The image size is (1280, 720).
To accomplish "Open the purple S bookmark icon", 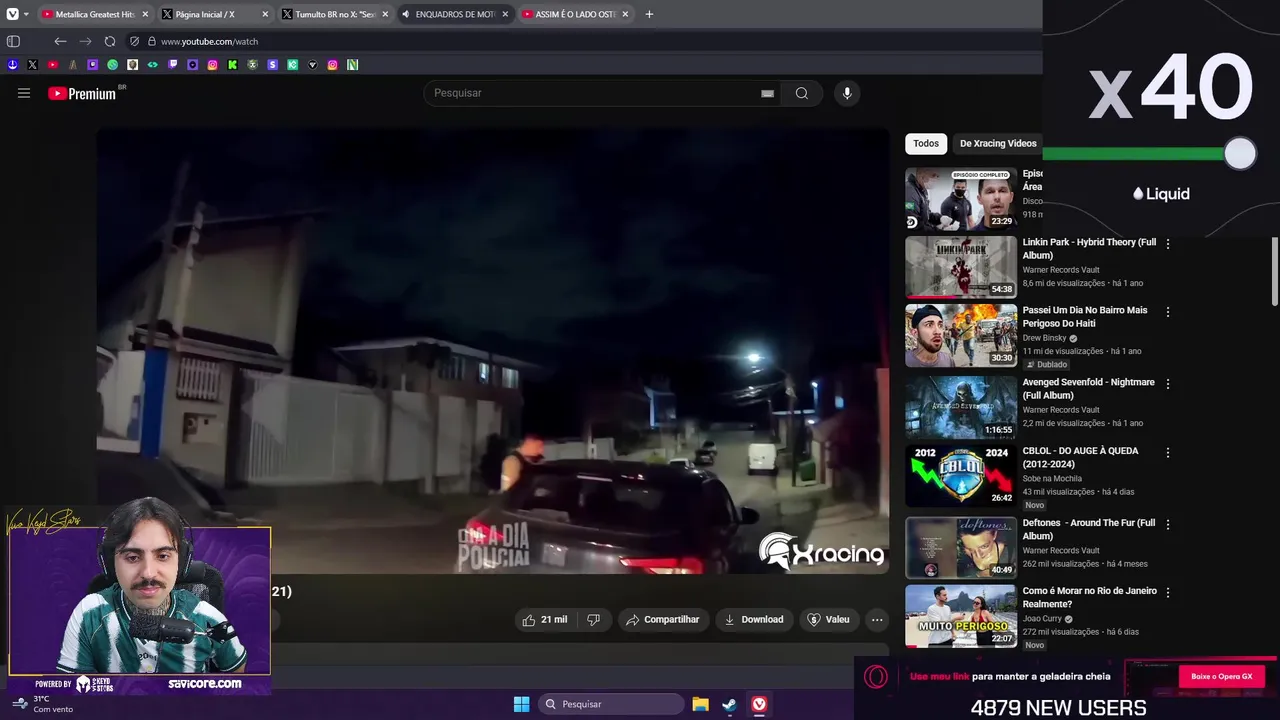I will (x=272, y=65).
